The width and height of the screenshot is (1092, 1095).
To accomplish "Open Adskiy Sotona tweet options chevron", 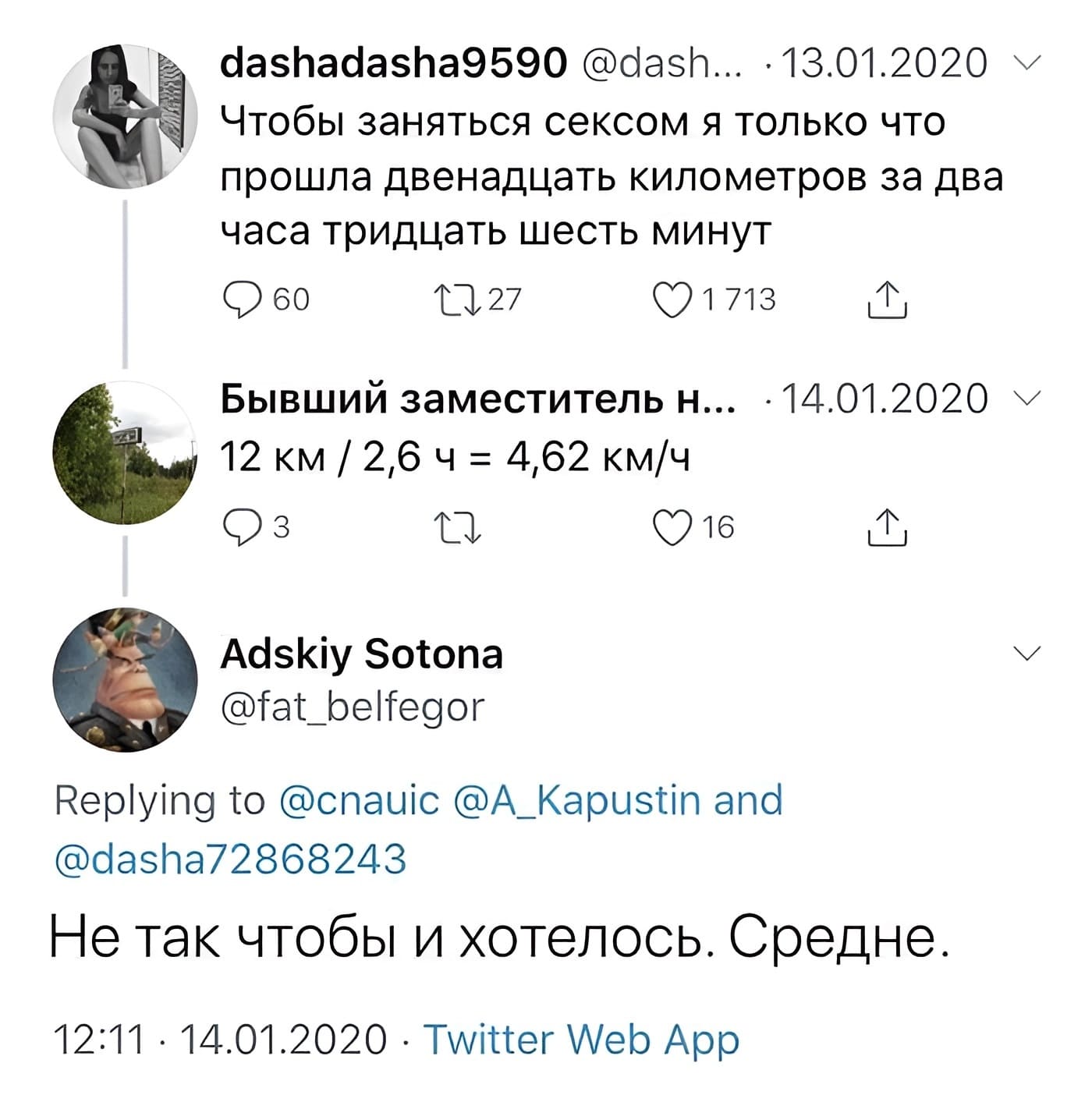I will click(1028, 653).
